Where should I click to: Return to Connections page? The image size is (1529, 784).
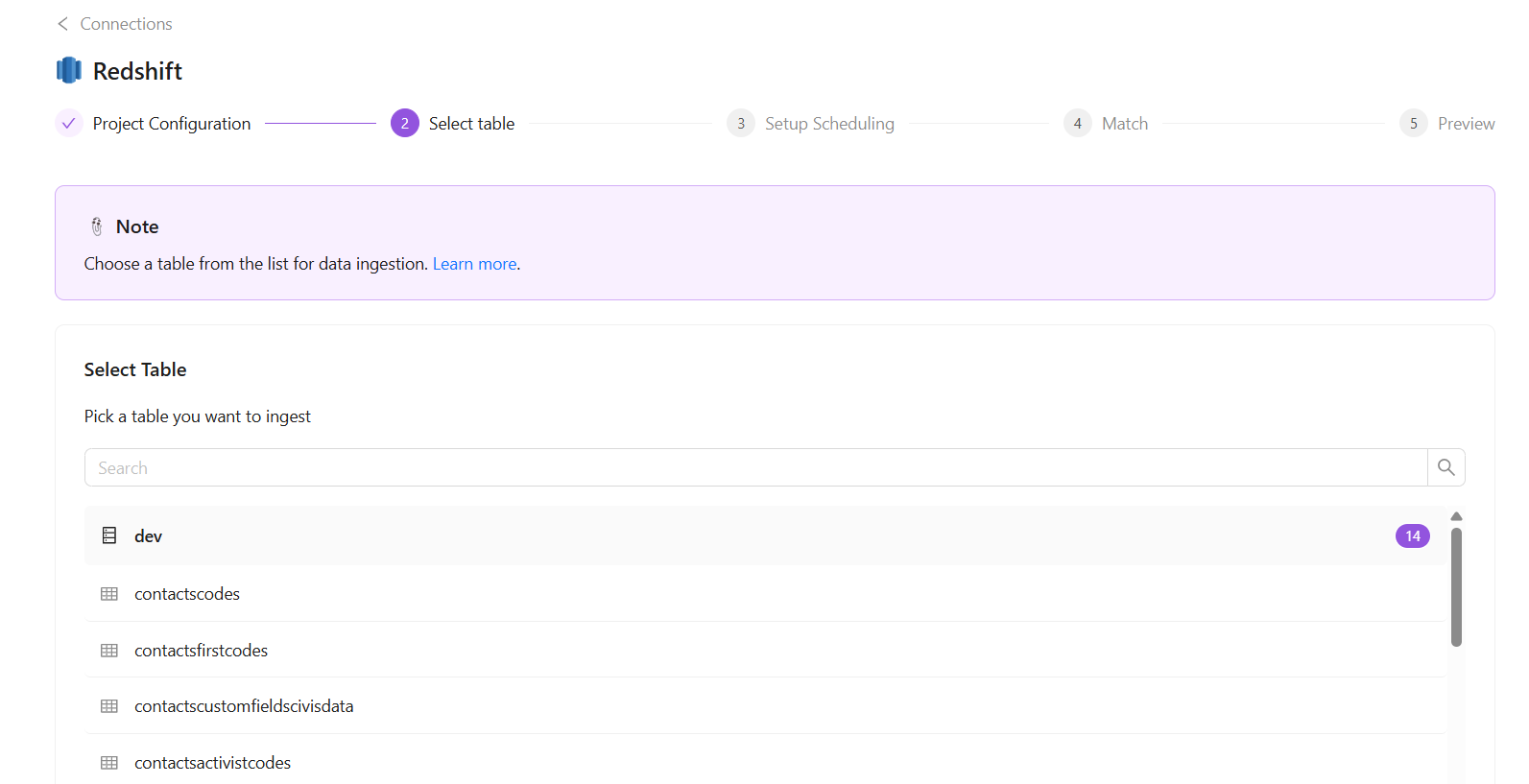click(126, 24)
